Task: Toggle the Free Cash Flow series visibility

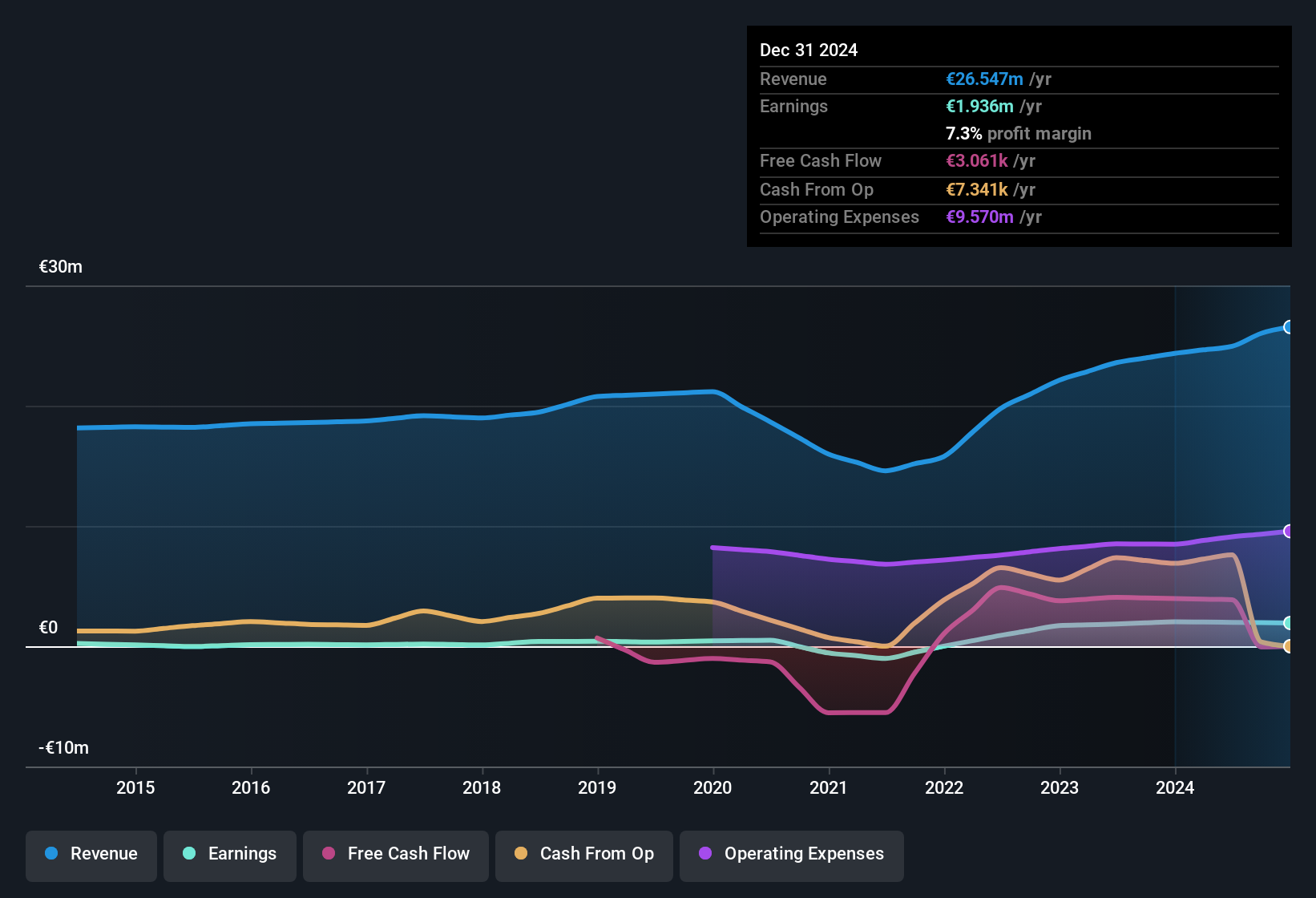Action: pos(395,854)
